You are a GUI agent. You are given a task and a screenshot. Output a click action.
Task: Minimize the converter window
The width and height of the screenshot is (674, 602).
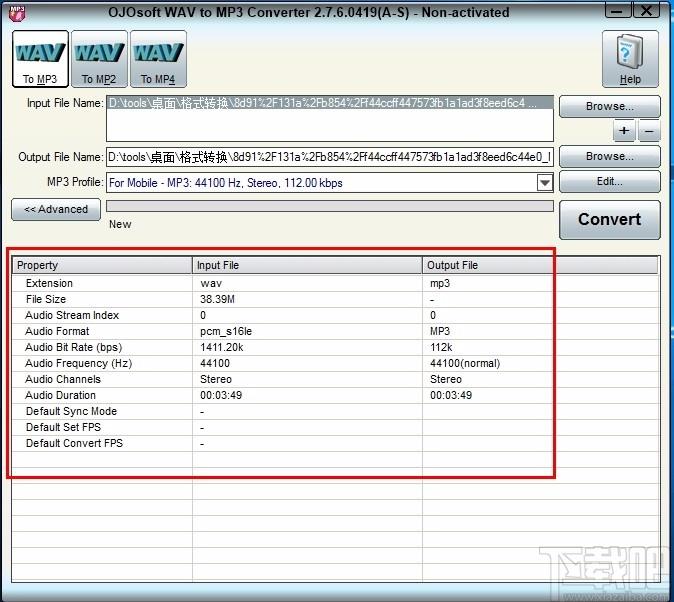click(618, 10)
